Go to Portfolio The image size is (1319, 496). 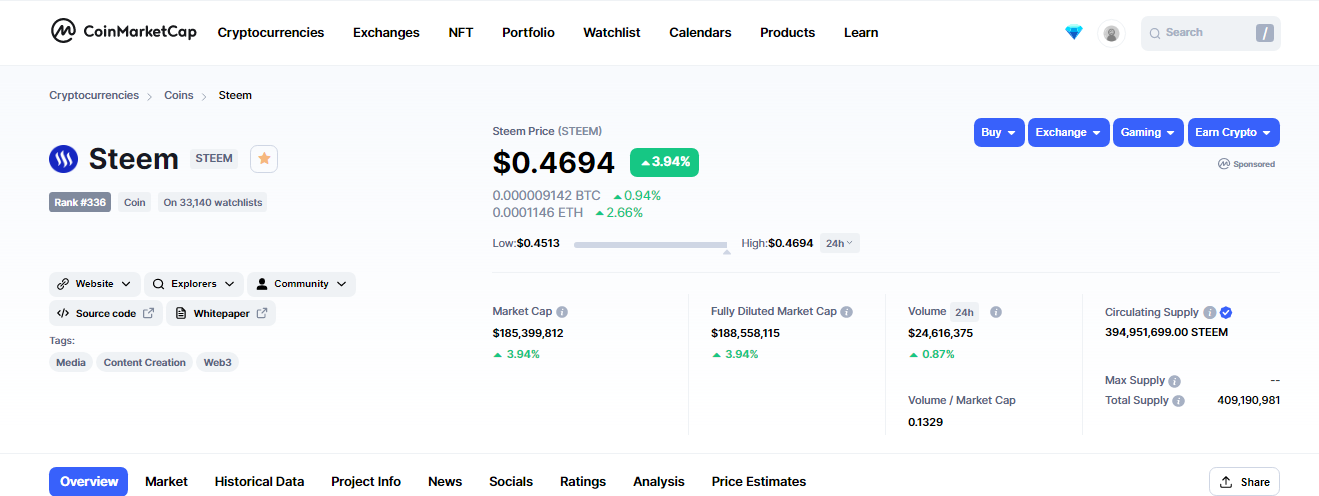pos(529,33)
